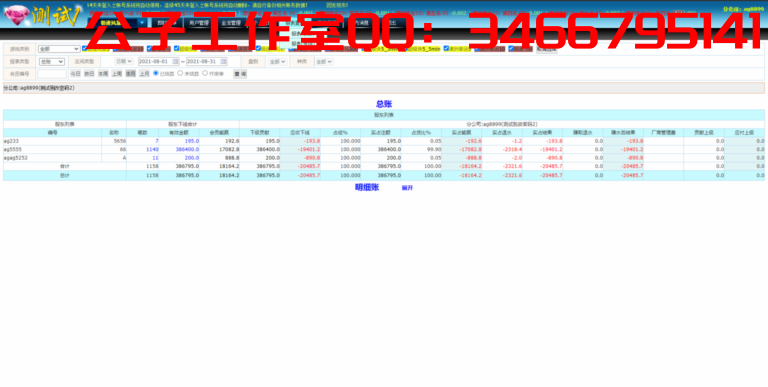Image resolution: width=768 pixels, height=387 pixels.
Task: Click the ag233 account number cell
Action: click(52, 141)
